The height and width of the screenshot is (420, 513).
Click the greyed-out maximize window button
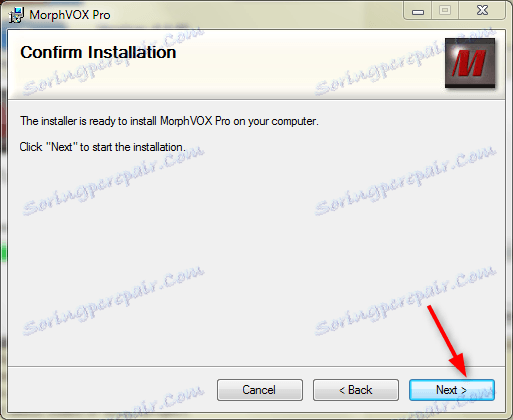(x=445, y=11)
